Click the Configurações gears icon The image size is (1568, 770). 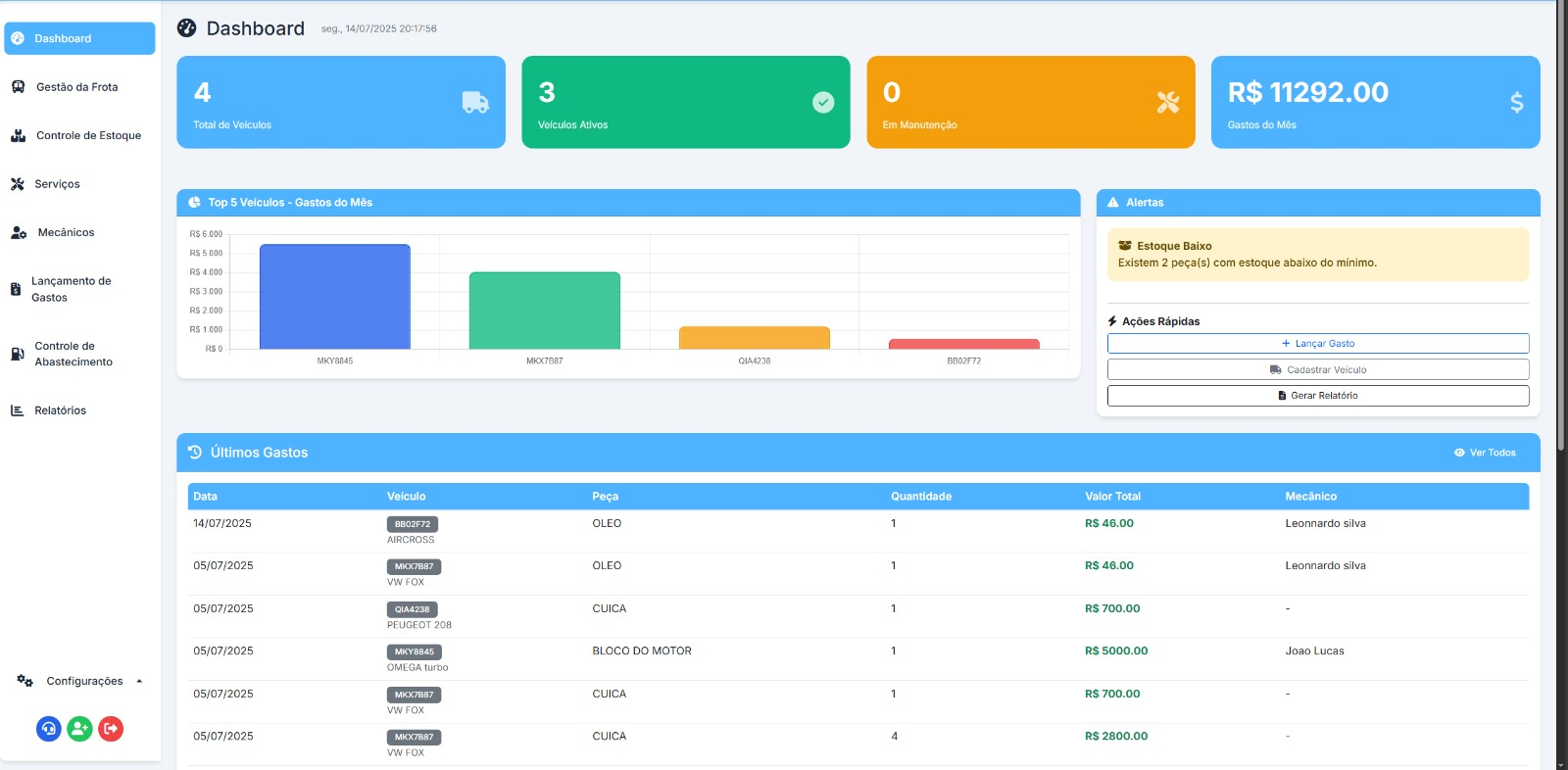[25, 681]
